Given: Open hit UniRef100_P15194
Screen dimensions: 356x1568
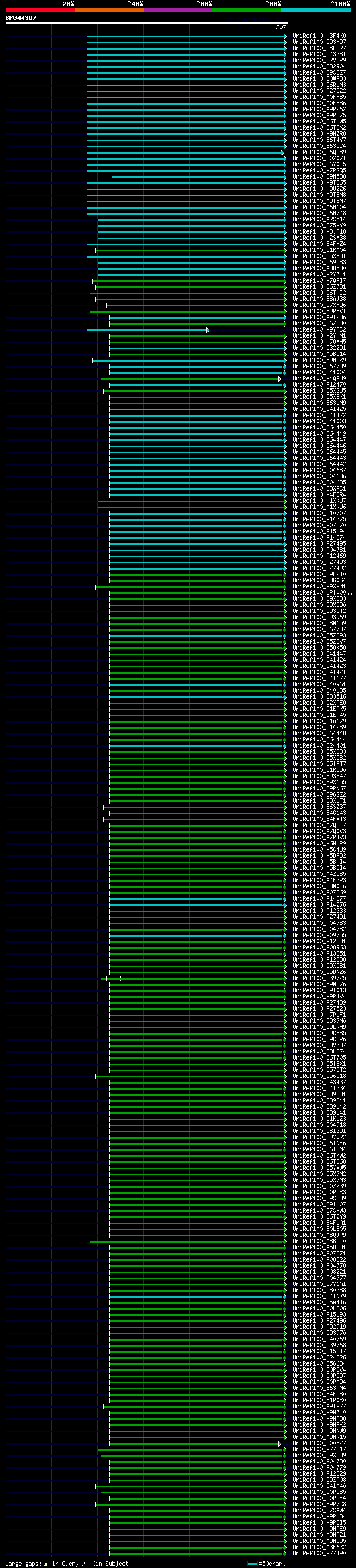Looking at the screenshot, I should click(x=319, y=531).
